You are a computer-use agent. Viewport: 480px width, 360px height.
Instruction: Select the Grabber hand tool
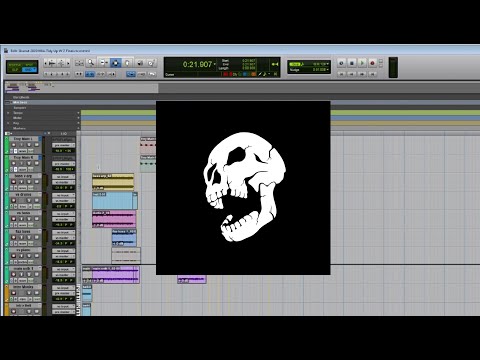pos(127,63)
